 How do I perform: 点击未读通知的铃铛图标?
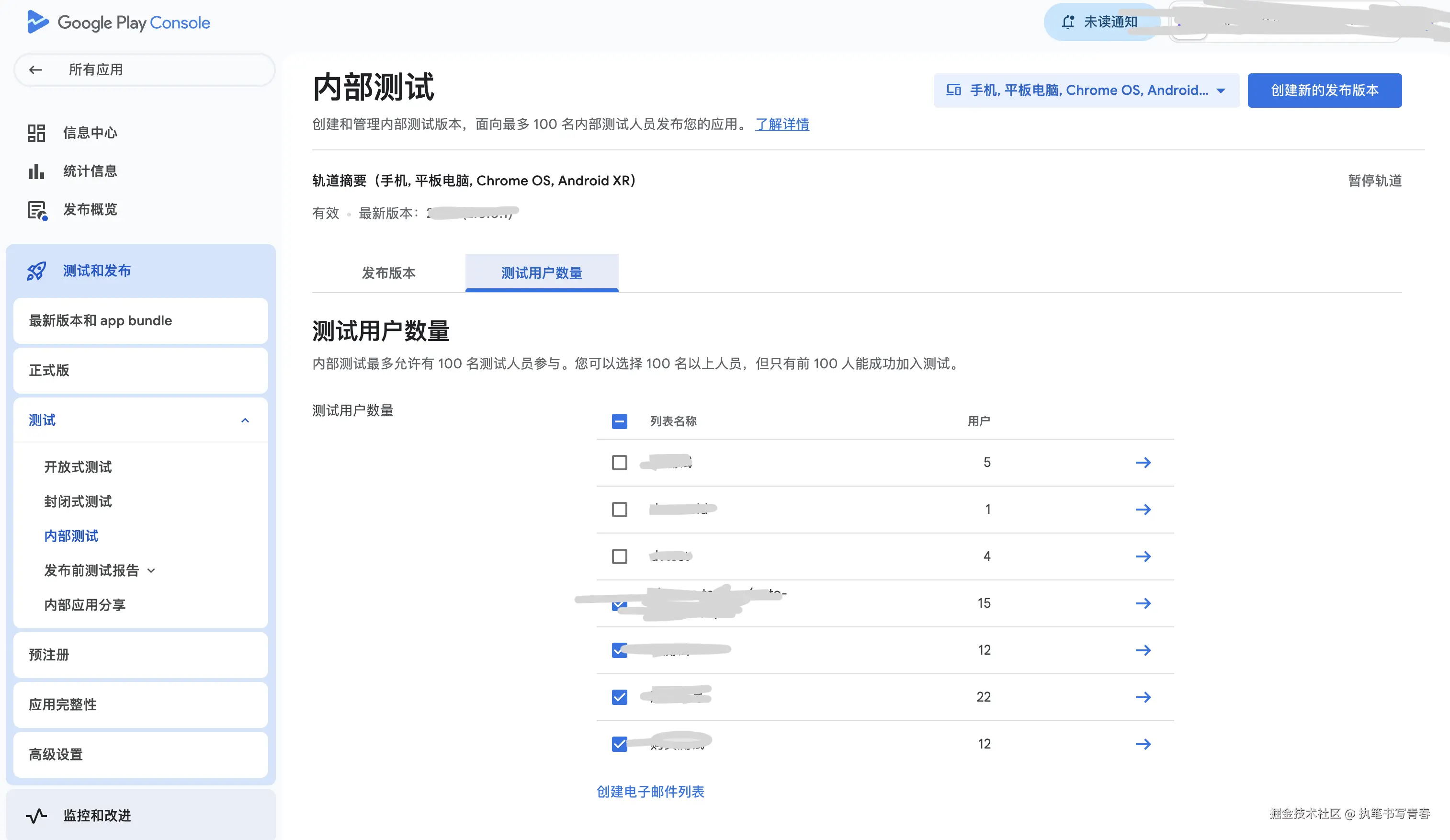click(x=1068, y=21)
